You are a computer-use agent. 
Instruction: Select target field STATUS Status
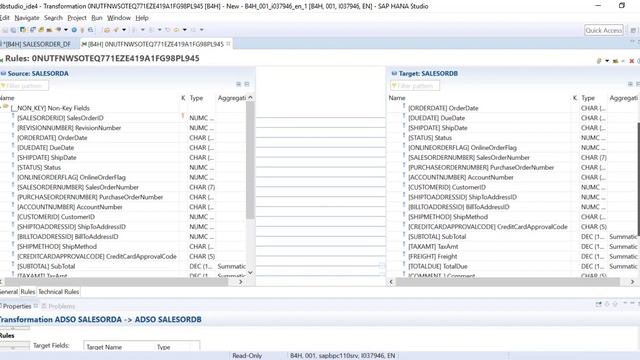(430, 138)
